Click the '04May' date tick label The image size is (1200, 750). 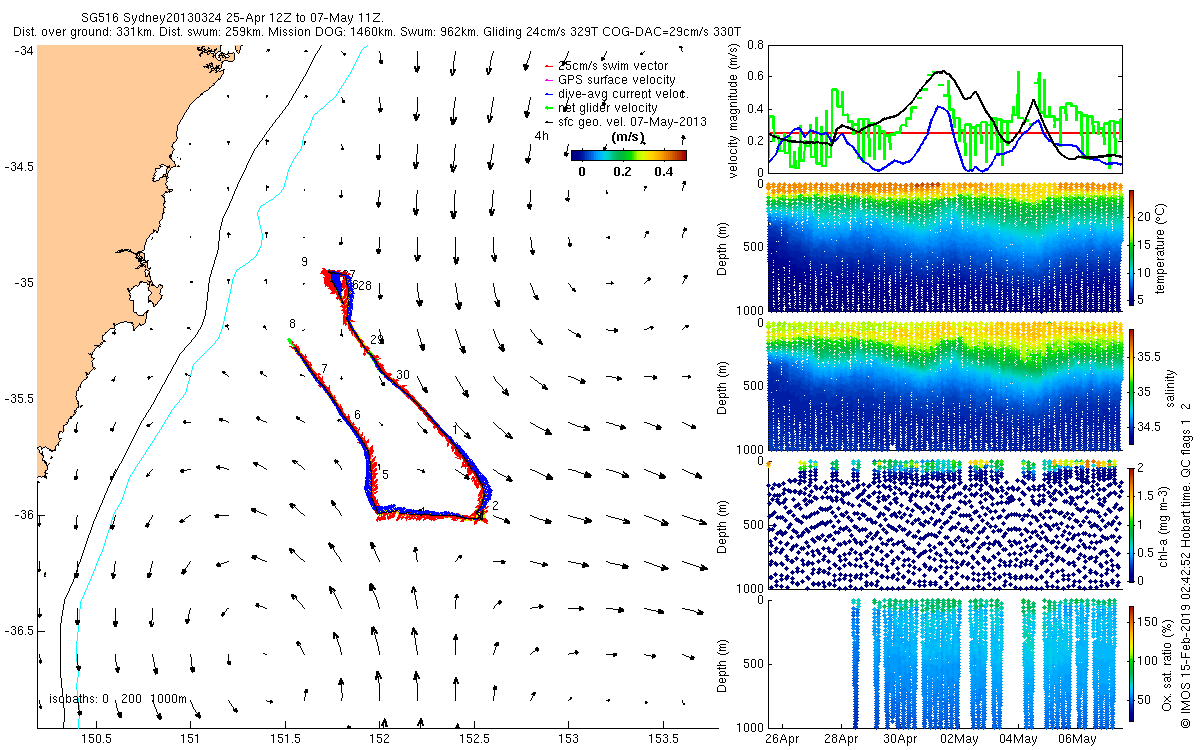[x=1018, y=740]
